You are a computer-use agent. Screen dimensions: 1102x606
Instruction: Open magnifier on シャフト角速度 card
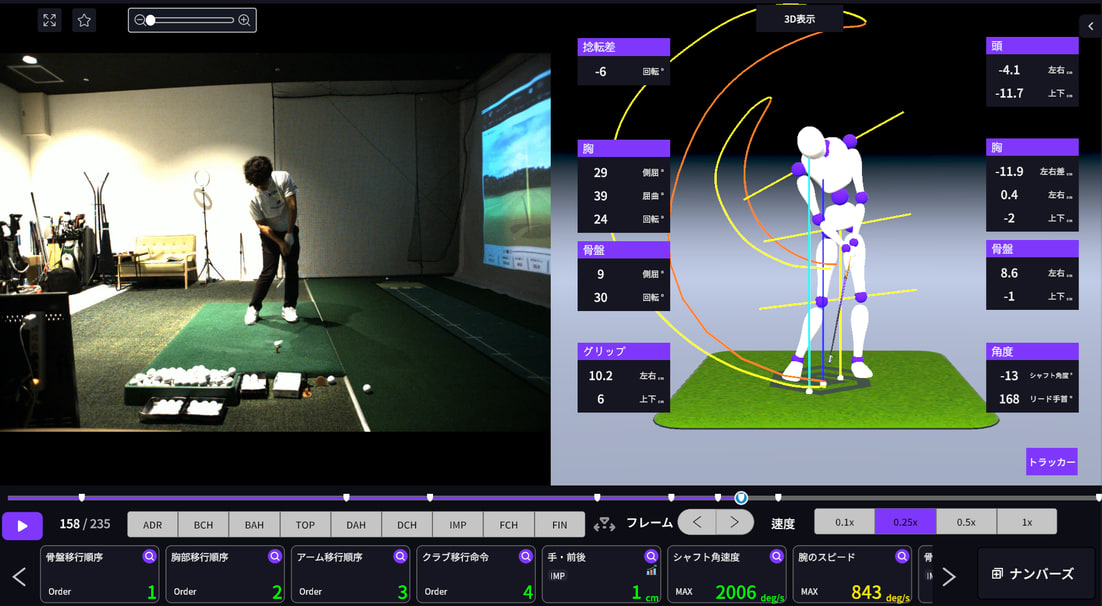pos(777,556)
